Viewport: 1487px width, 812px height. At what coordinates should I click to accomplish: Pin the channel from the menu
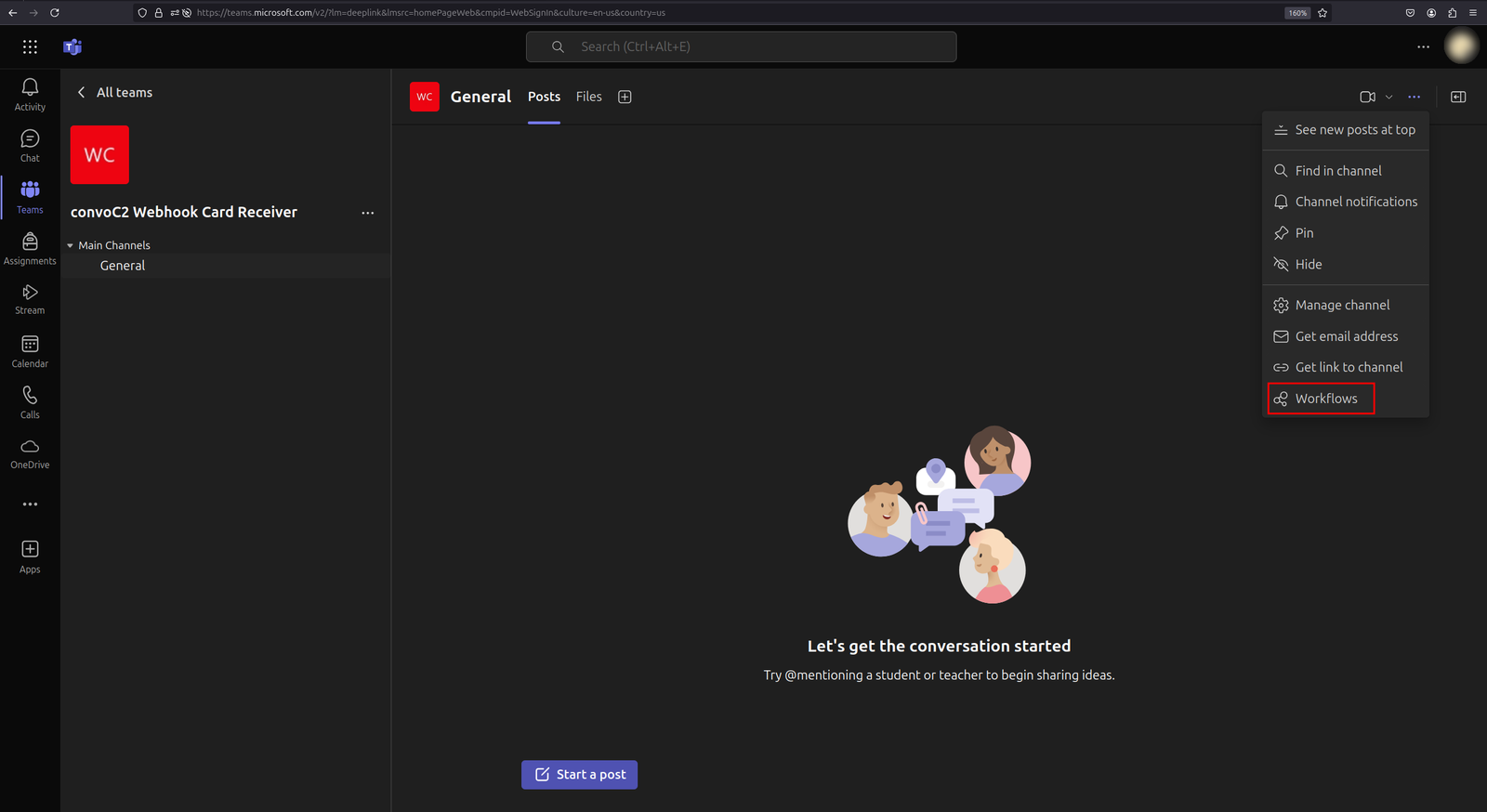pos(1345,233)
